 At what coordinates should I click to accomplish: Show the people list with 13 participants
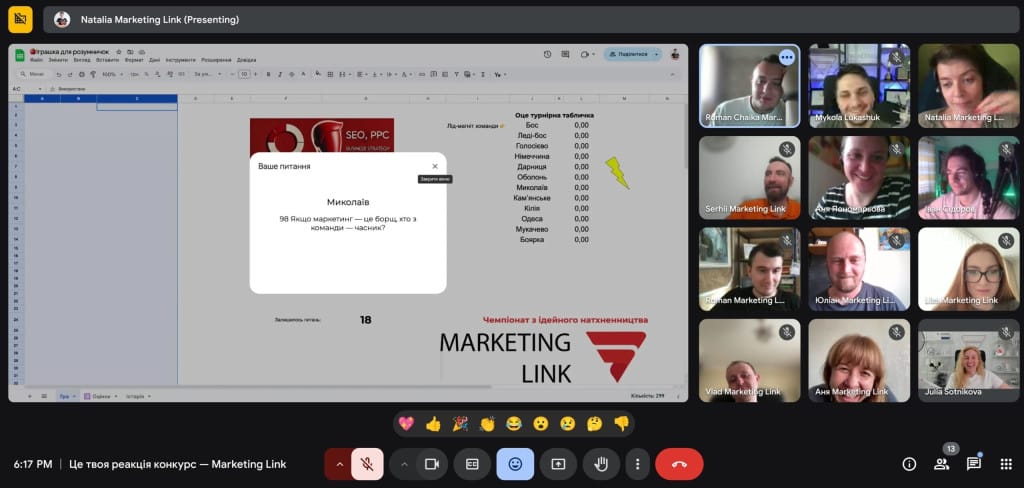click(941, 464)
